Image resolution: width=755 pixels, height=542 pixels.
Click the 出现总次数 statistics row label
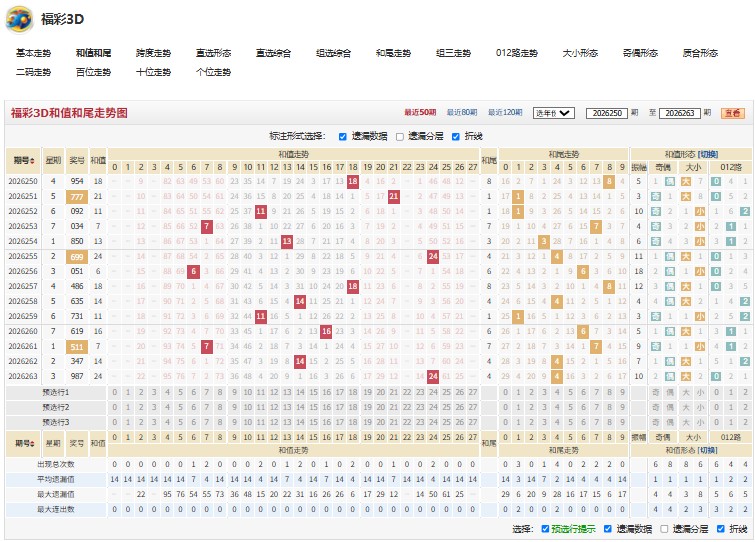click(56, 465)
